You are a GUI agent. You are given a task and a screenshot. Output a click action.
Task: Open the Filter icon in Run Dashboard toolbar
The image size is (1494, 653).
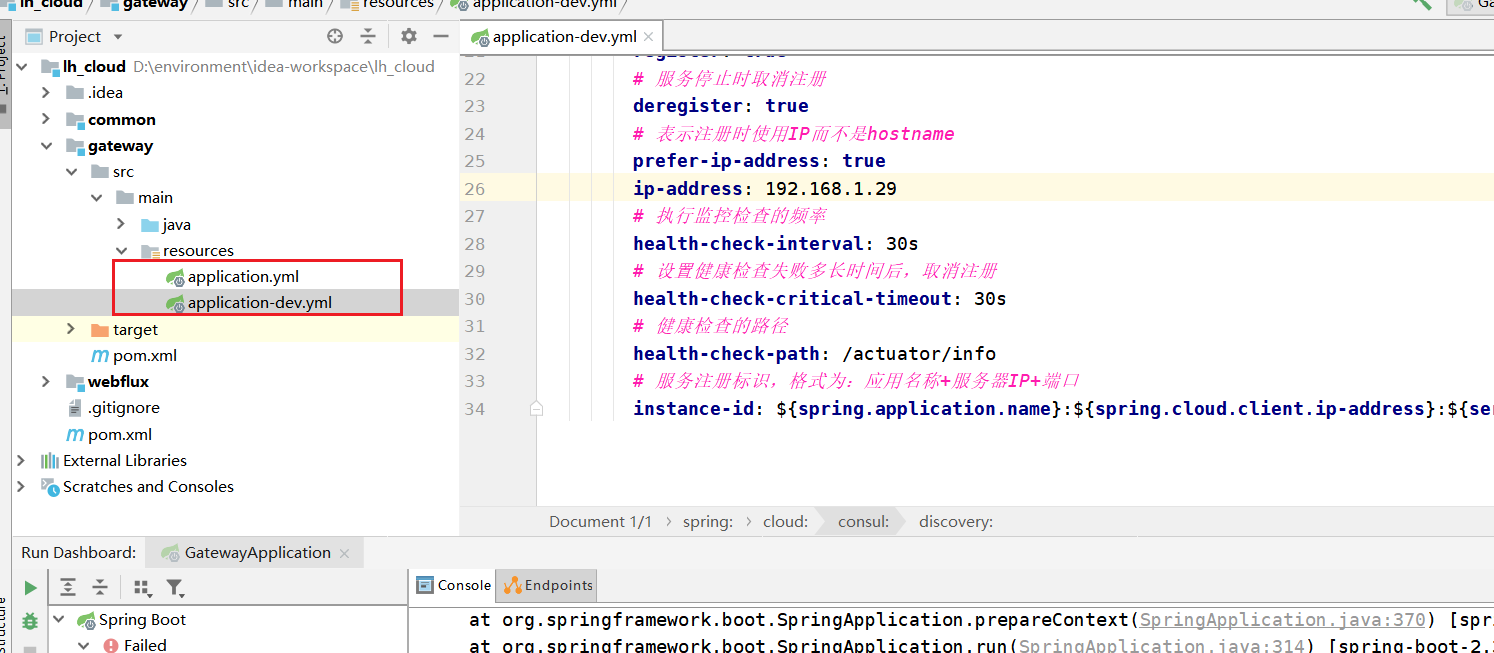[x=176, y=587]
